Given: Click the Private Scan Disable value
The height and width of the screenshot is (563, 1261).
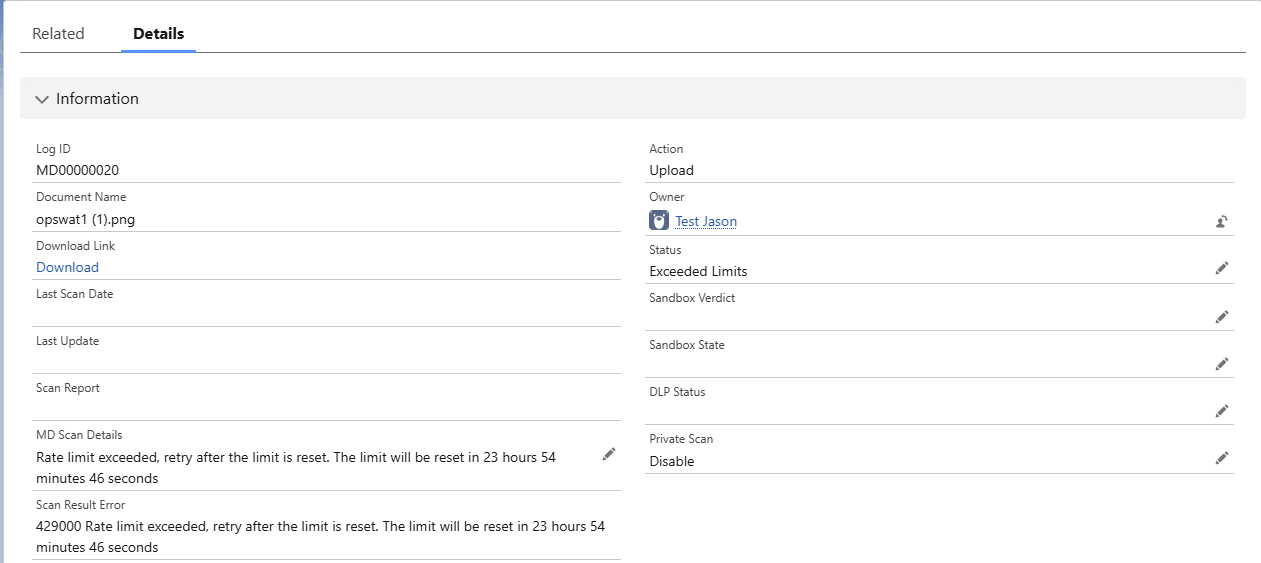Looking at the screenshot, I should 672,461.
